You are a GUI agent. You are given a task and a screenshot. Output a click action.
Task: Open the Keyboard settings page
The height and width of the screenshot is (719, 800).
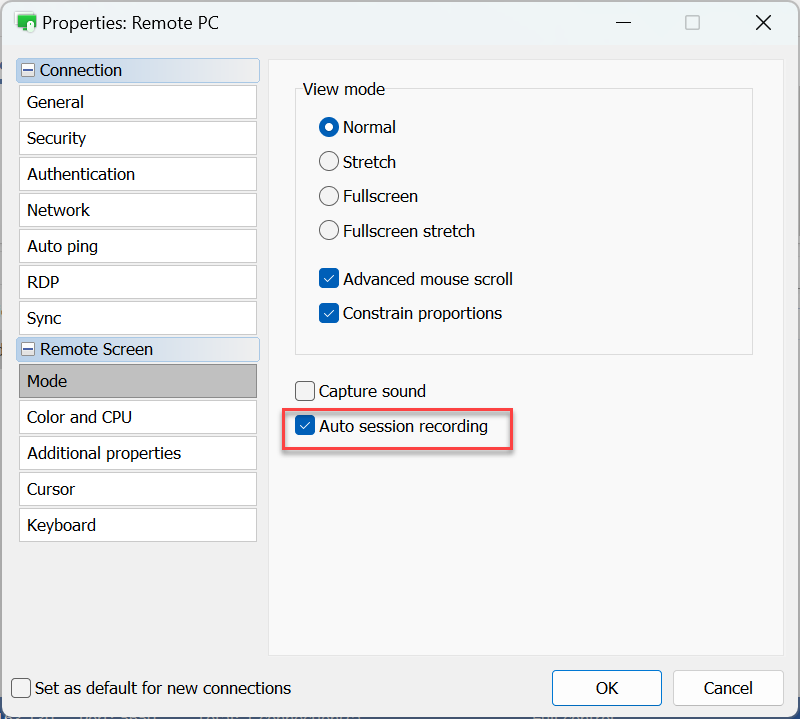(x=137, y=525)
